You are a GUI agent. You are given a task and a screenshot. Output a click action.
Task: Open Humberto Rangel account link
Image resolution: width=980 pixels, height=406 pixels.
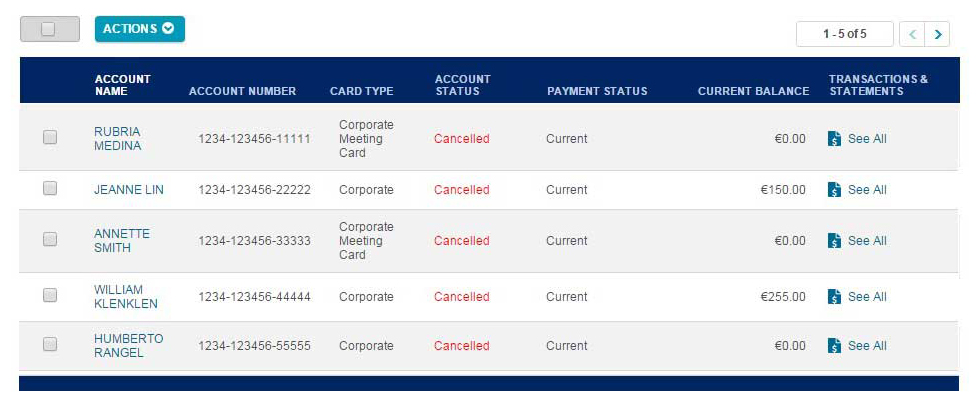click(x=128, y=345)
